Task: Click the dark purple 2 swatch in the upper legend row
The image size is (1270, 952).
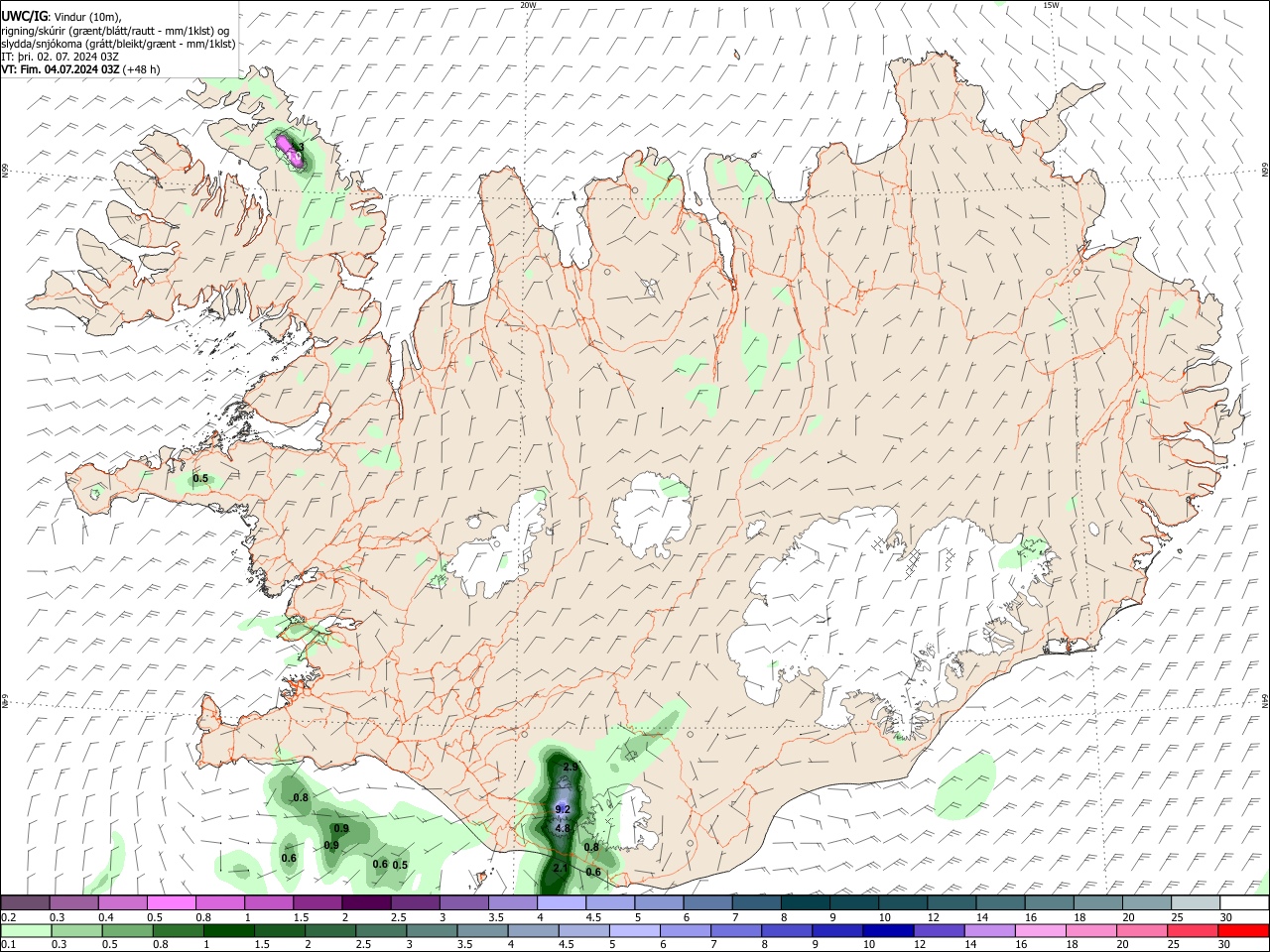Action: coord(365,902)
